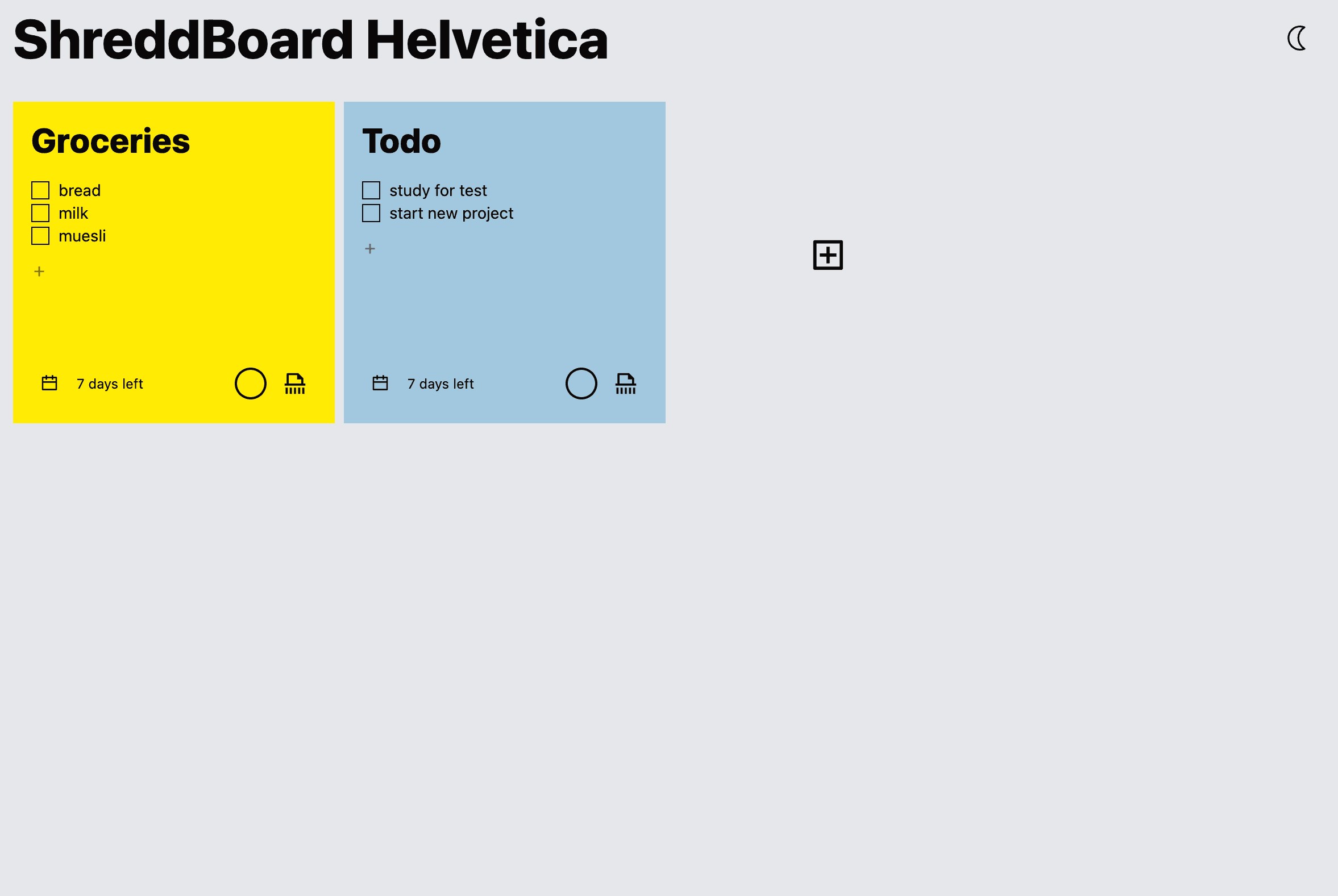The width and height of the screenshot is (1338, 896).
Task: Check the bread checkbox
Action: tap(40, 190)
